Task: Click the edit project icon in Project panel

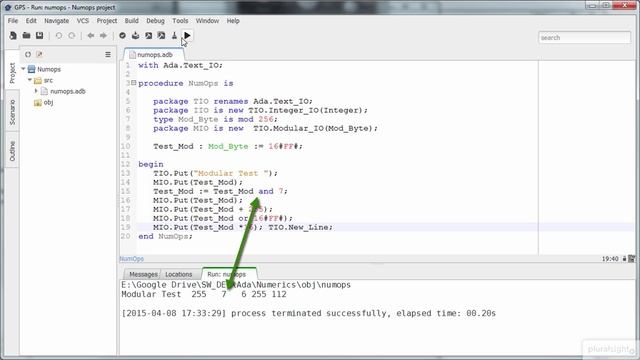Action: 39,54
